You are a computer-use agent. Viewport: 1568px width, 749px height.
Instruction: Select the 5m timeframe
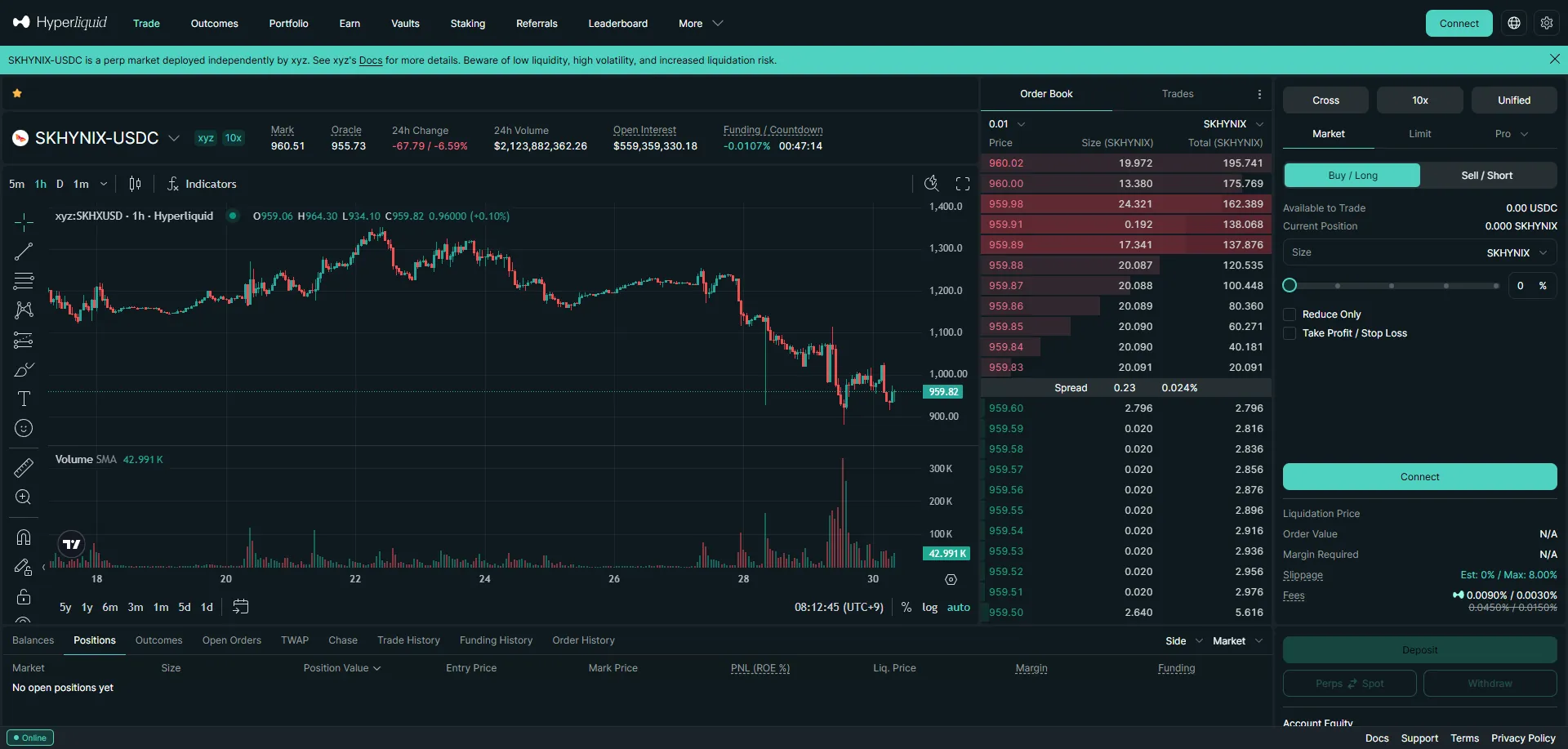point(17,184)
